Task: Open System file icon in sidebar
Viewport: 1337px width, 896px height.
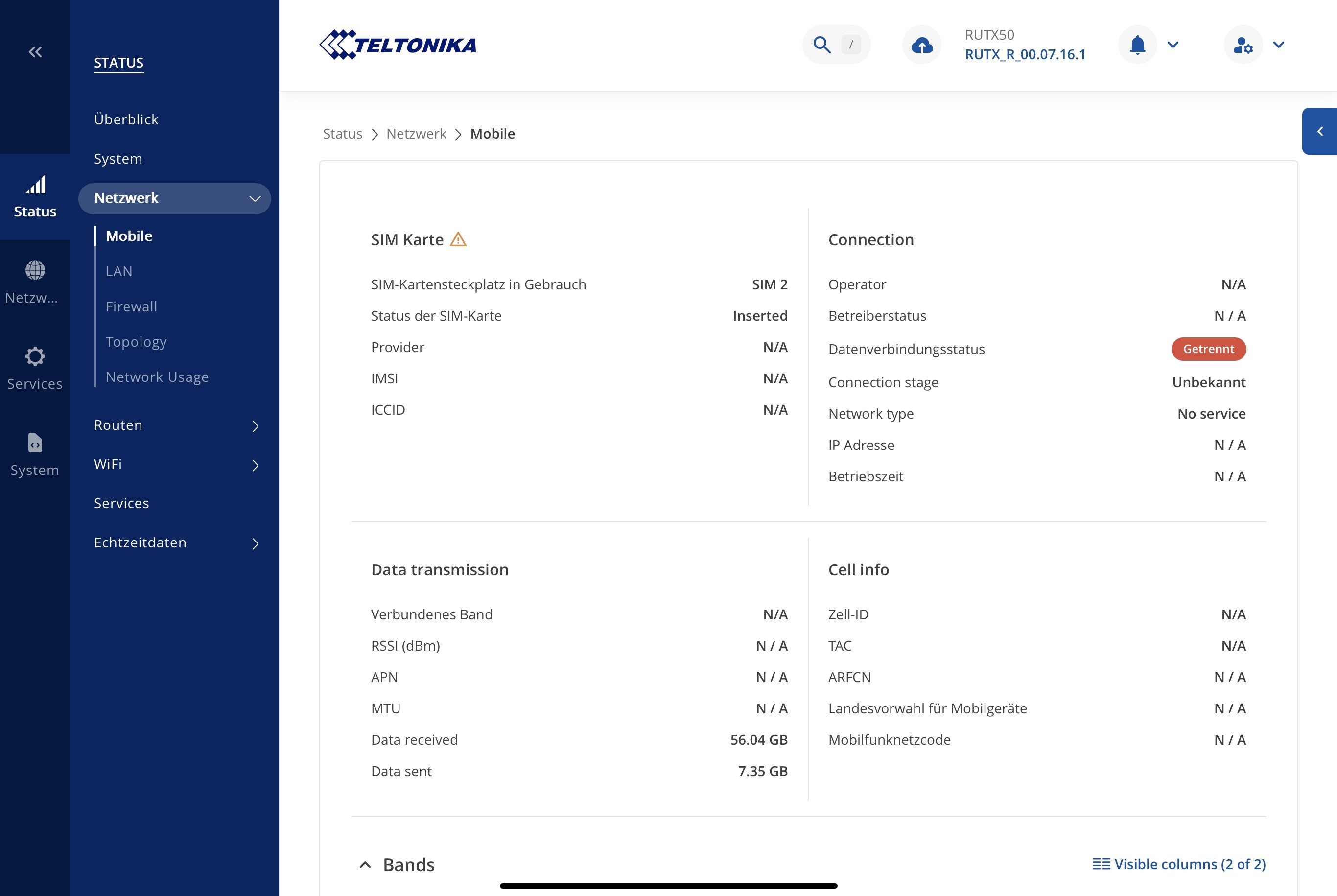Action: pyautogui.click(x=35, y=443)
